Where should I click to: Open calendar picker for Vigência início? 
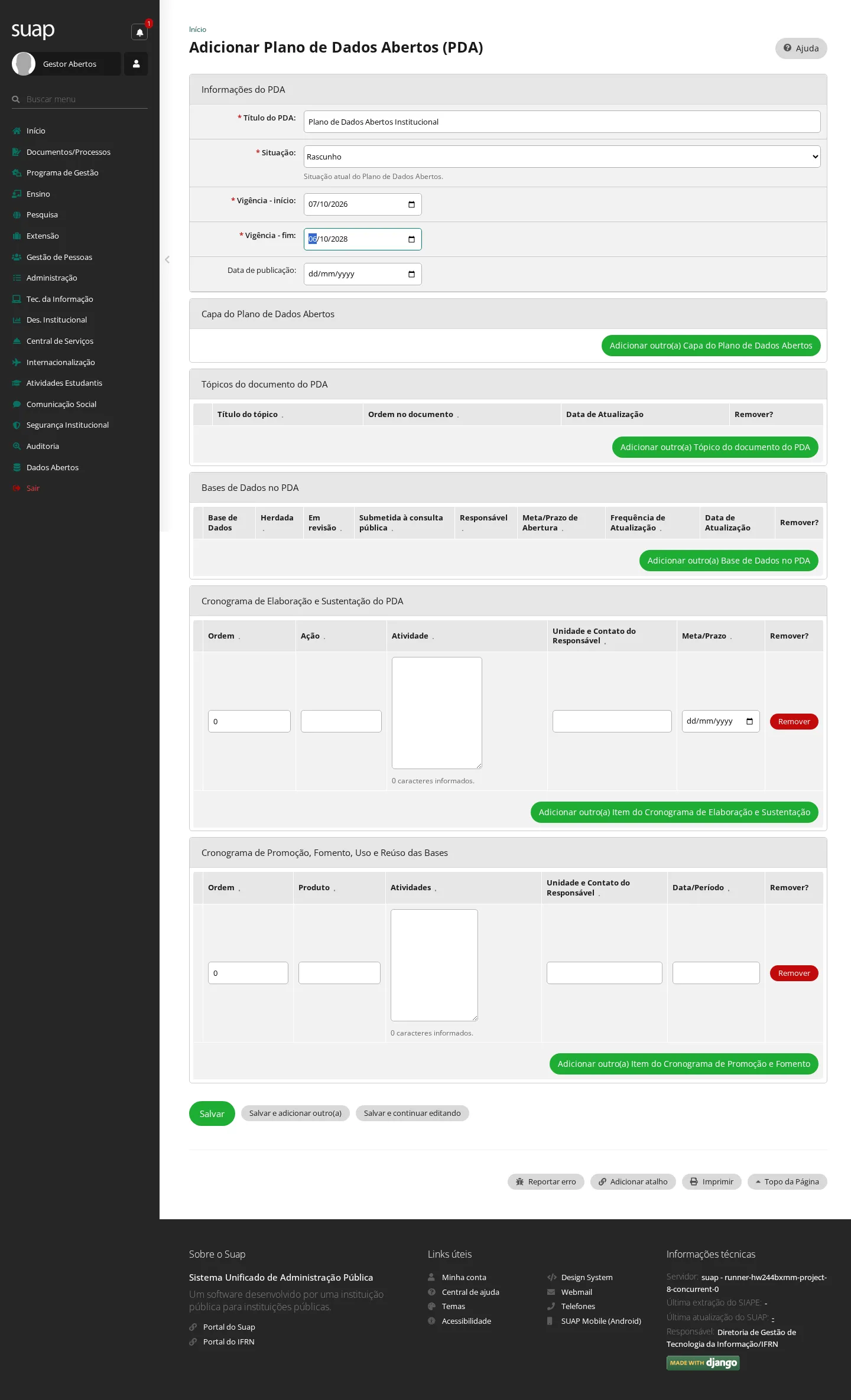coord(411,204)
